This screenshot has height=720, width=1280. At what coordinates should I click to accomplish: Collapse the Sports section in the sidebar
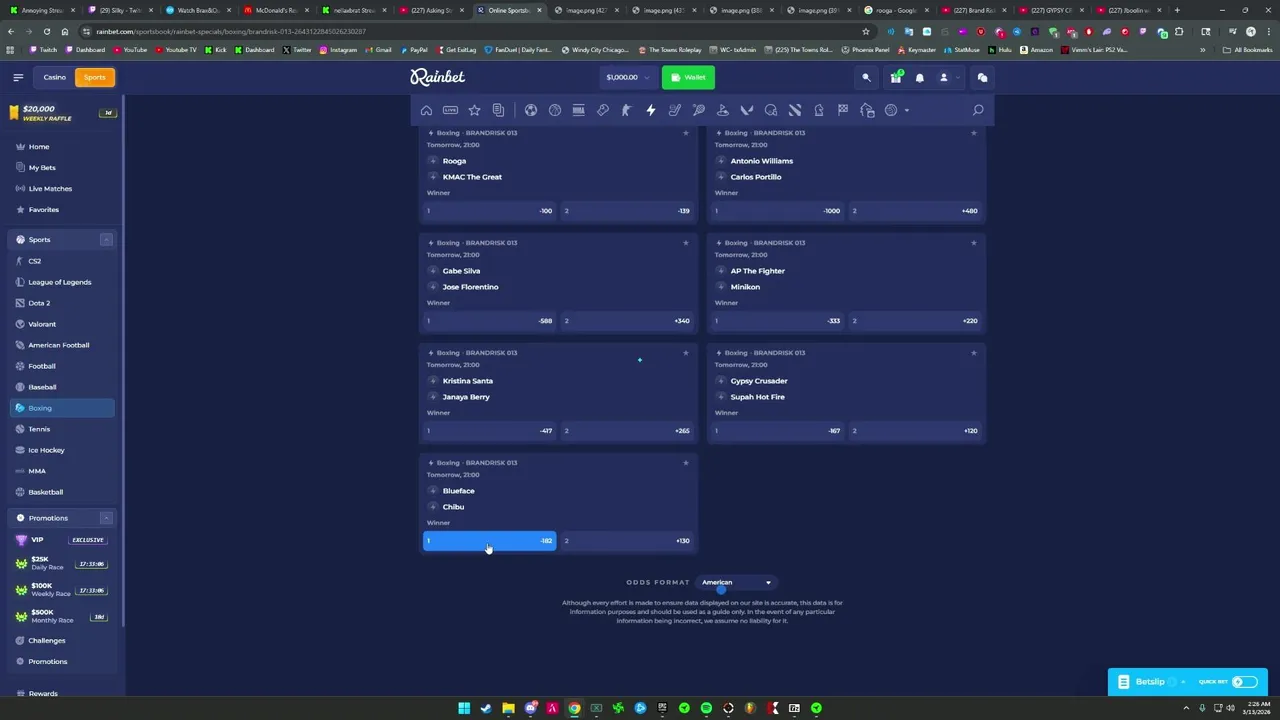coord(106,240)
